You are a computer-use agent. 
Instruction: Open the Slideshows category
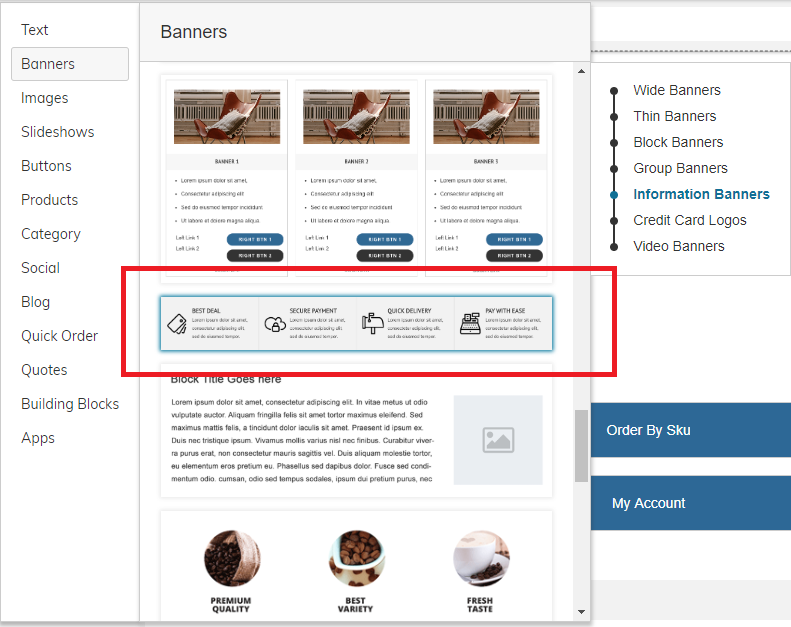(58, 132)
